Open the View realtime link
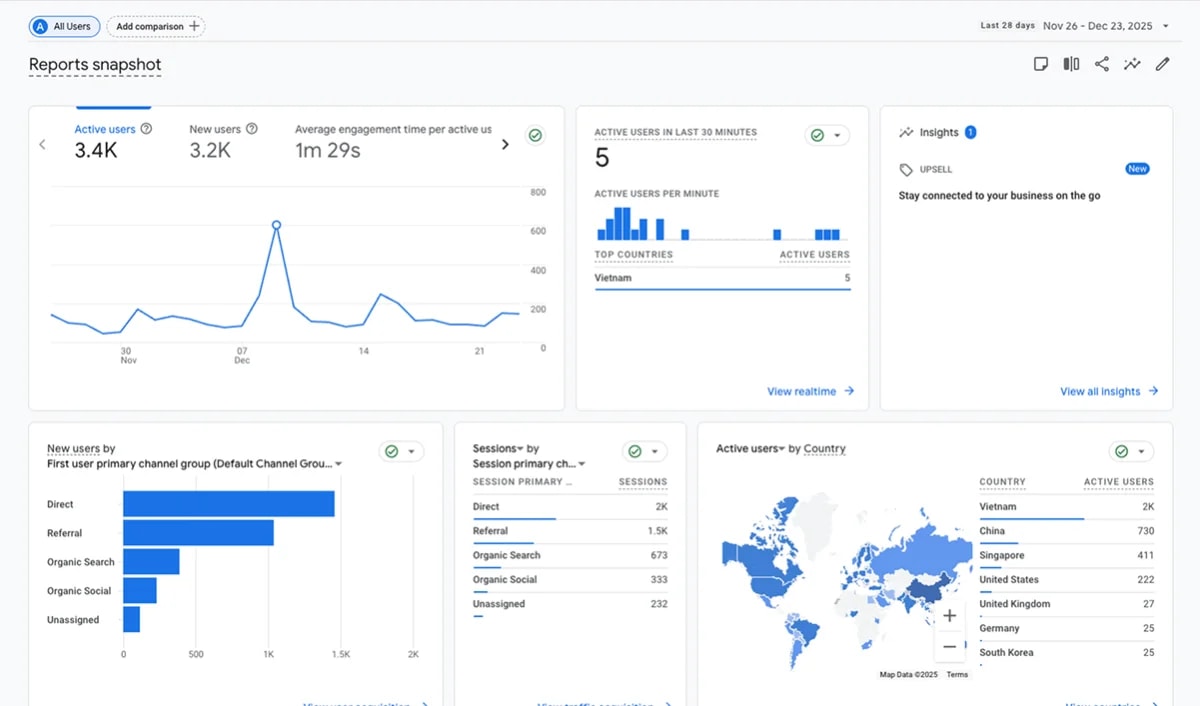Image resolution: width=1200 pixels, height=706 pixels. [810, 391]
